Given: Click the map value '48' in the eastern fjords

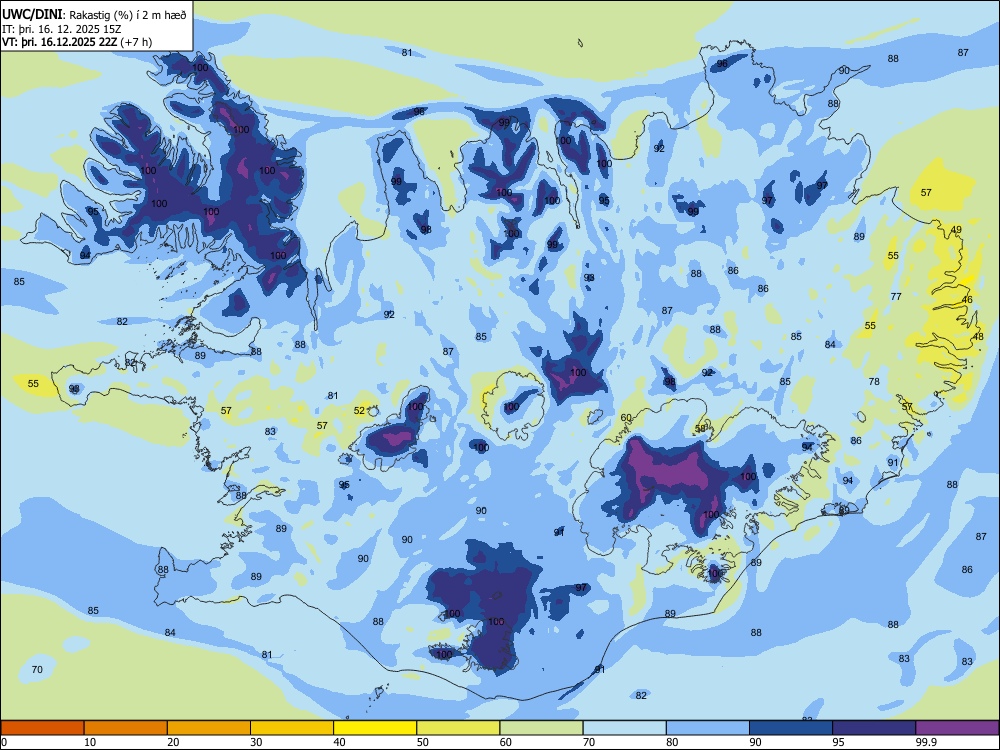Looking at the screenshot, I should tap(978, 337).
